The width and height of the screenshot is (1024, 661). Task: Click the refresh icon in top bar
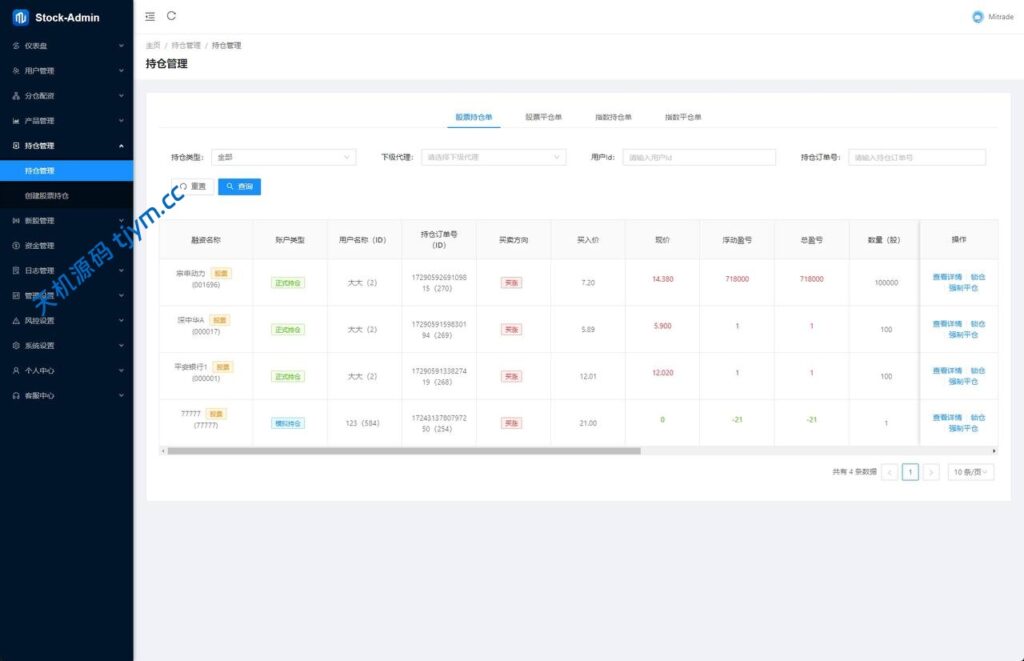pyautogui.click(x=171, y=16)
